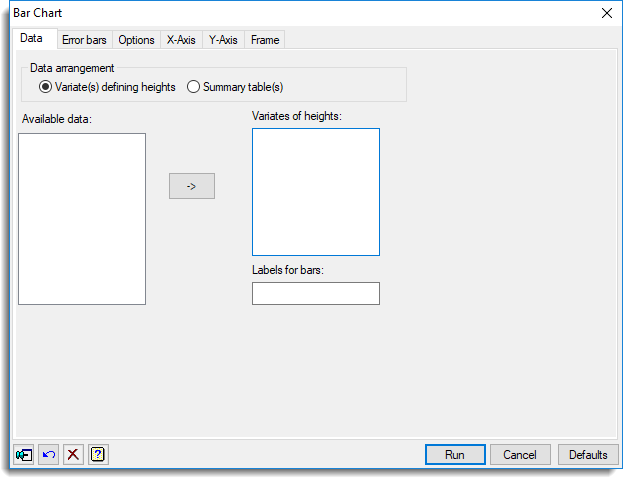This screenshot has height=478, width=623.
Task: Select the Data tab
Action: [x=32, y=38]
